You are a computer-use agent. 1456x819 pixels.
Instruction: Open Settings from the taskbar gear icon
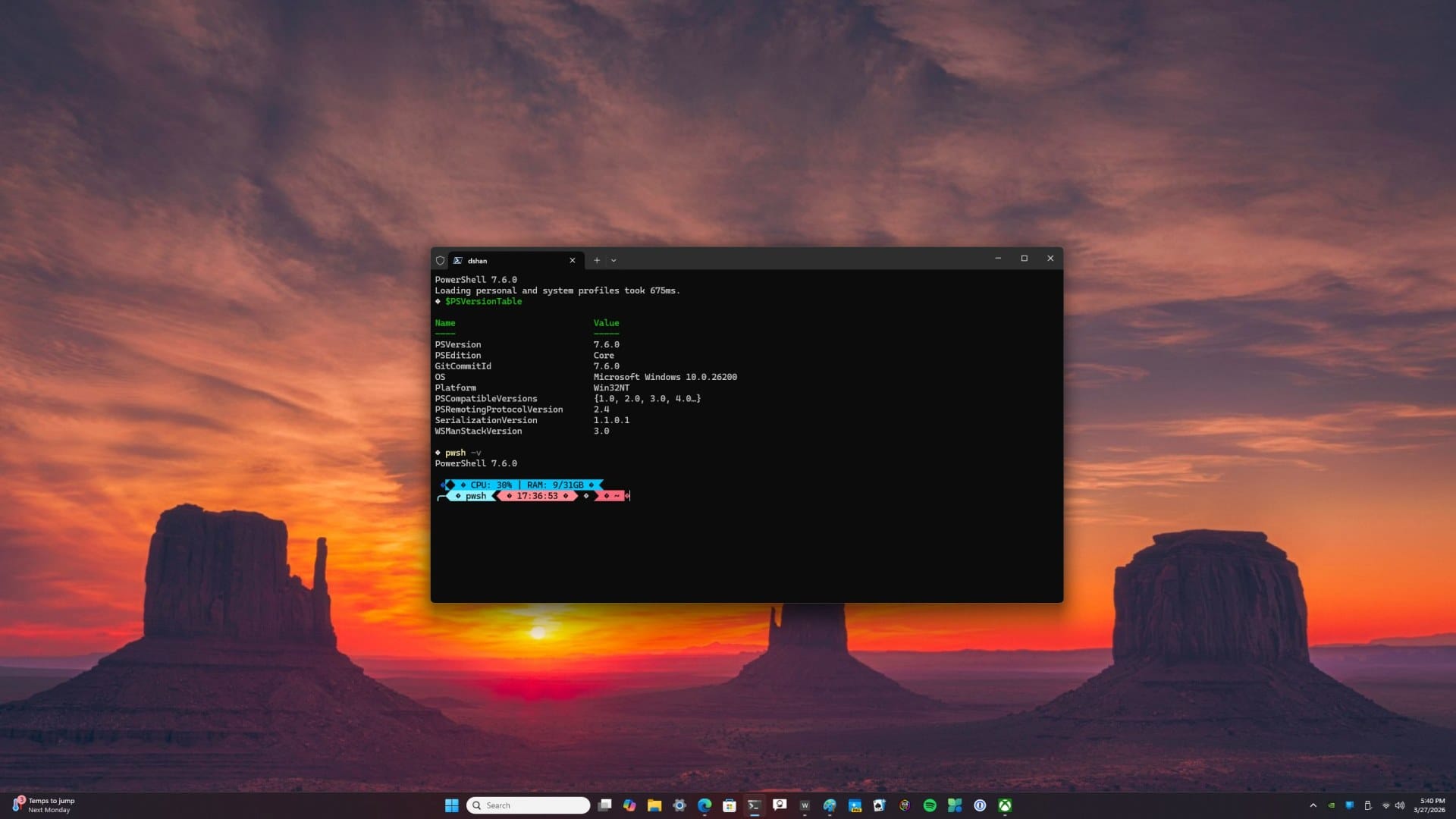click(x=679, y=805)
